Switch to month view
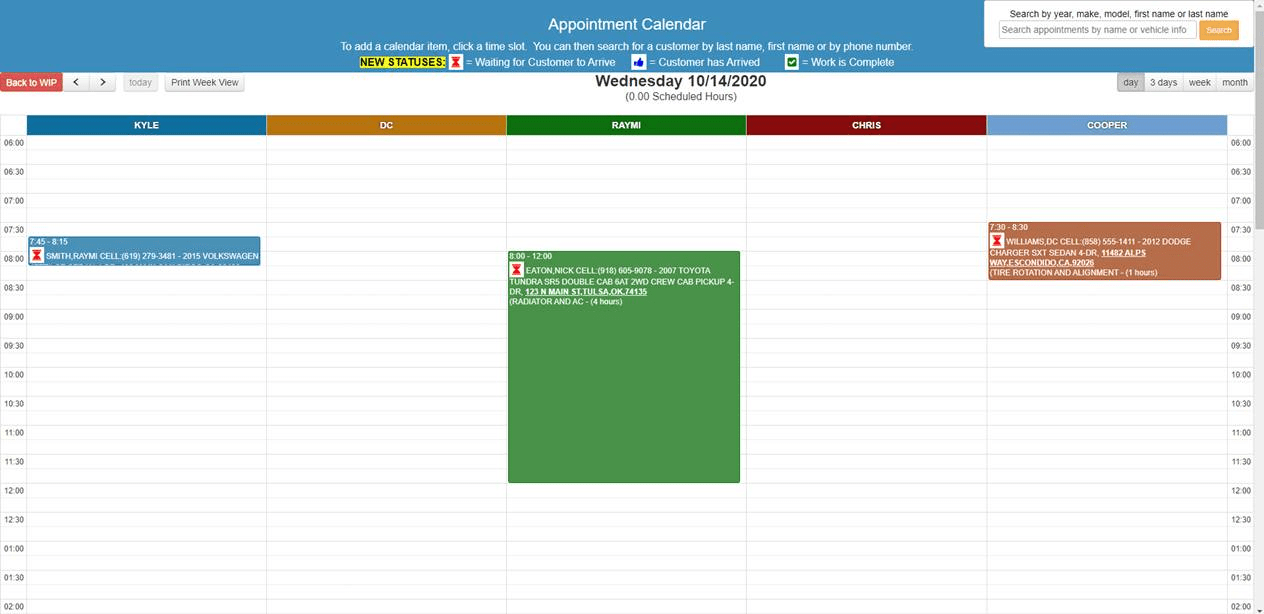 tap(1235, 82)
